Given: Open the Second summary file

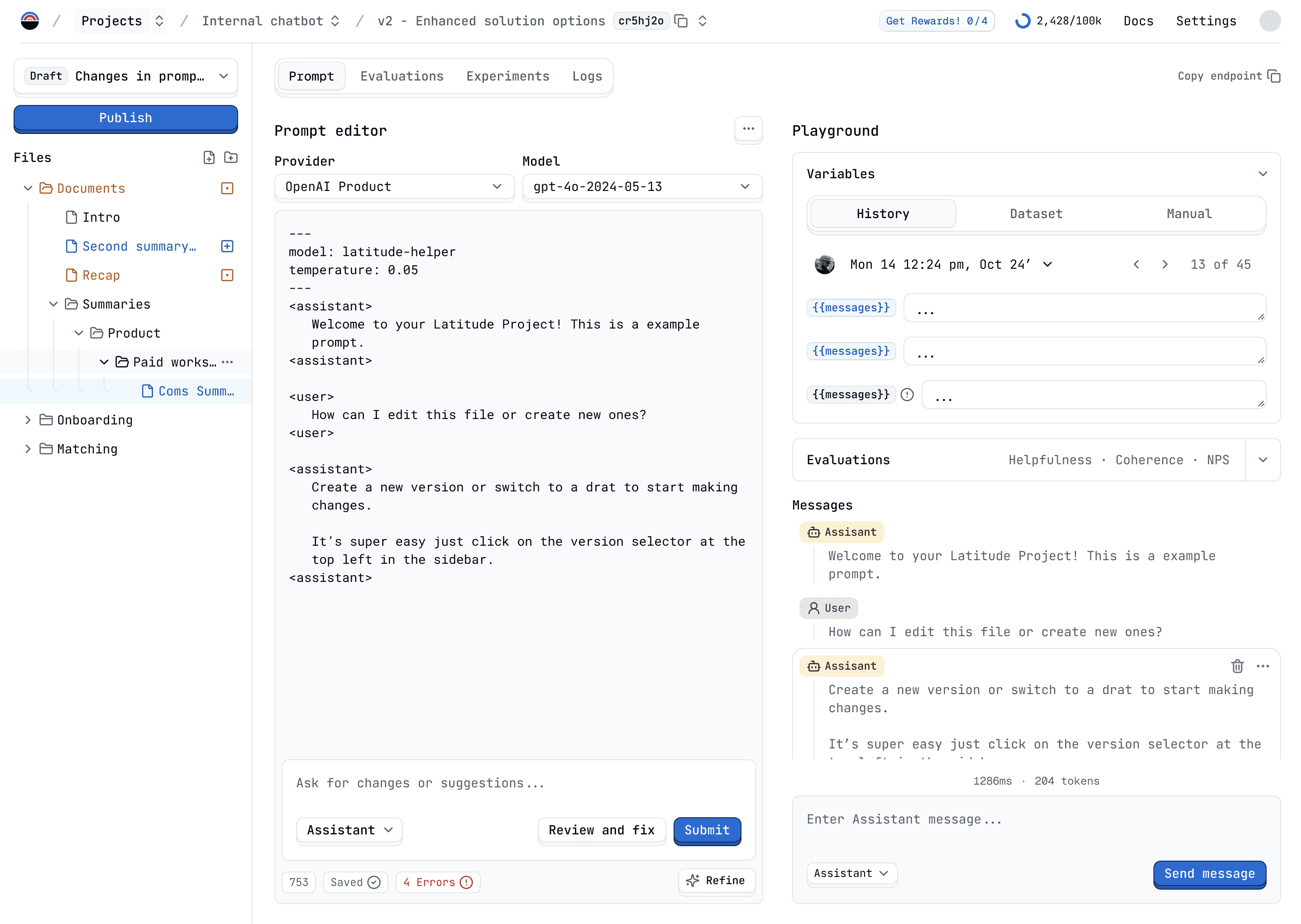Looking at the screenshot, I should tap(131, 246).
